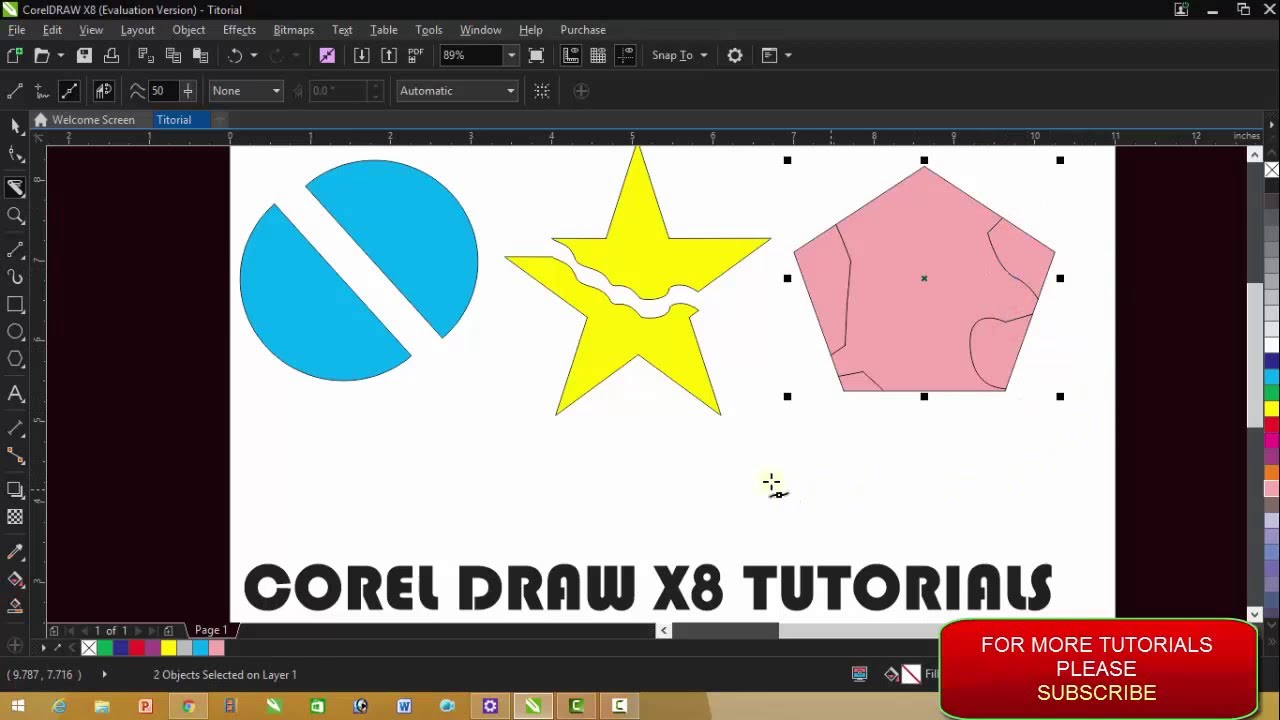Open the Effects menu
1280x720 pixels.
pos(239,30)
